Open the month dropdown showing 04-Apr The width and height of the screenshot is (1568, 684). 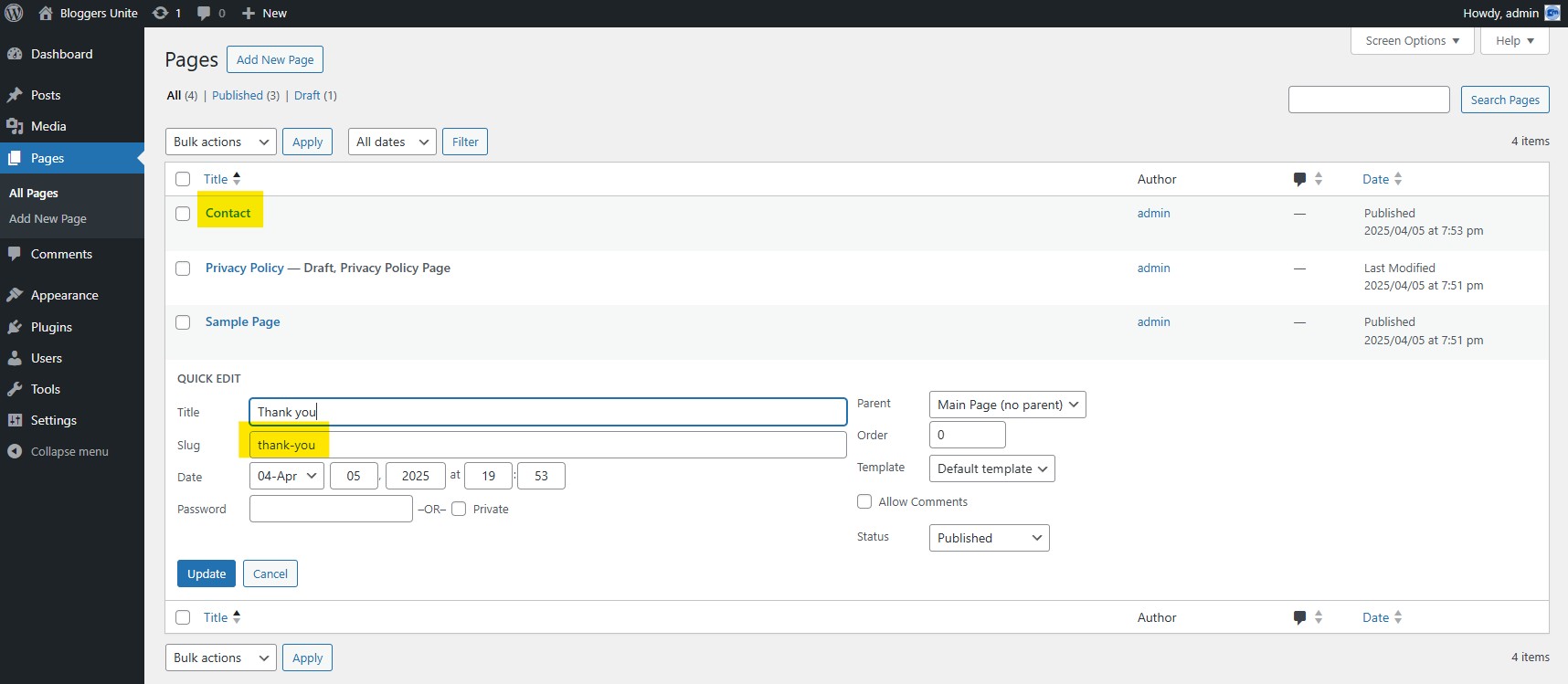286,476
